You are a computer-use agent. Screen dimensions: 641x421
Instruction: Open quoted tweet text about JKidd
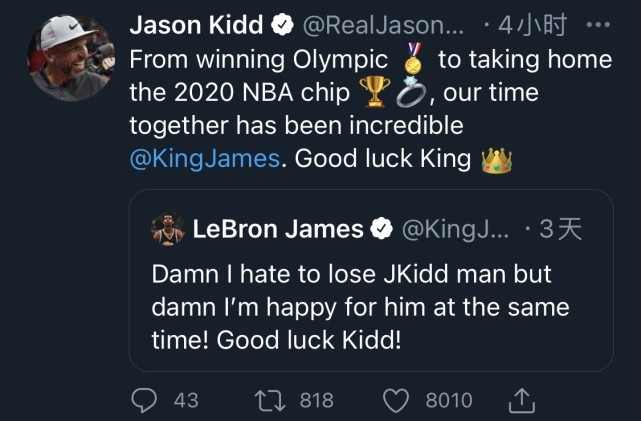[360, 306]
